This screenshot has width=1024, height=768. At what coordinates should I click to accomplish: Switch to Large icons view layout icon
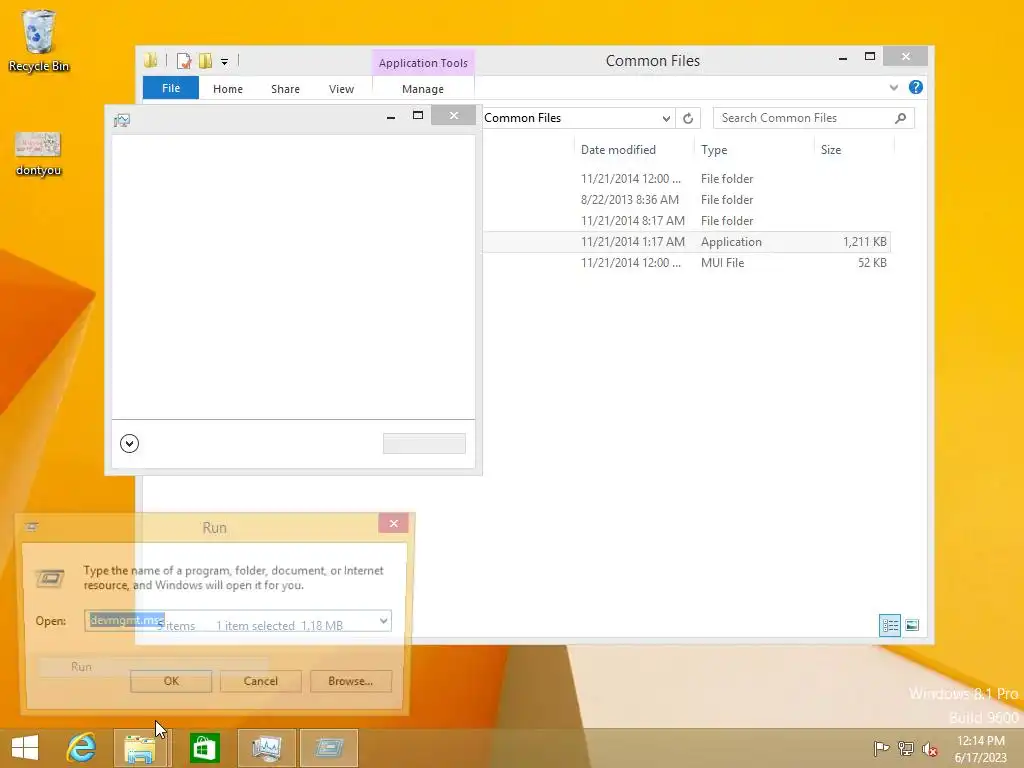(912, 626)
